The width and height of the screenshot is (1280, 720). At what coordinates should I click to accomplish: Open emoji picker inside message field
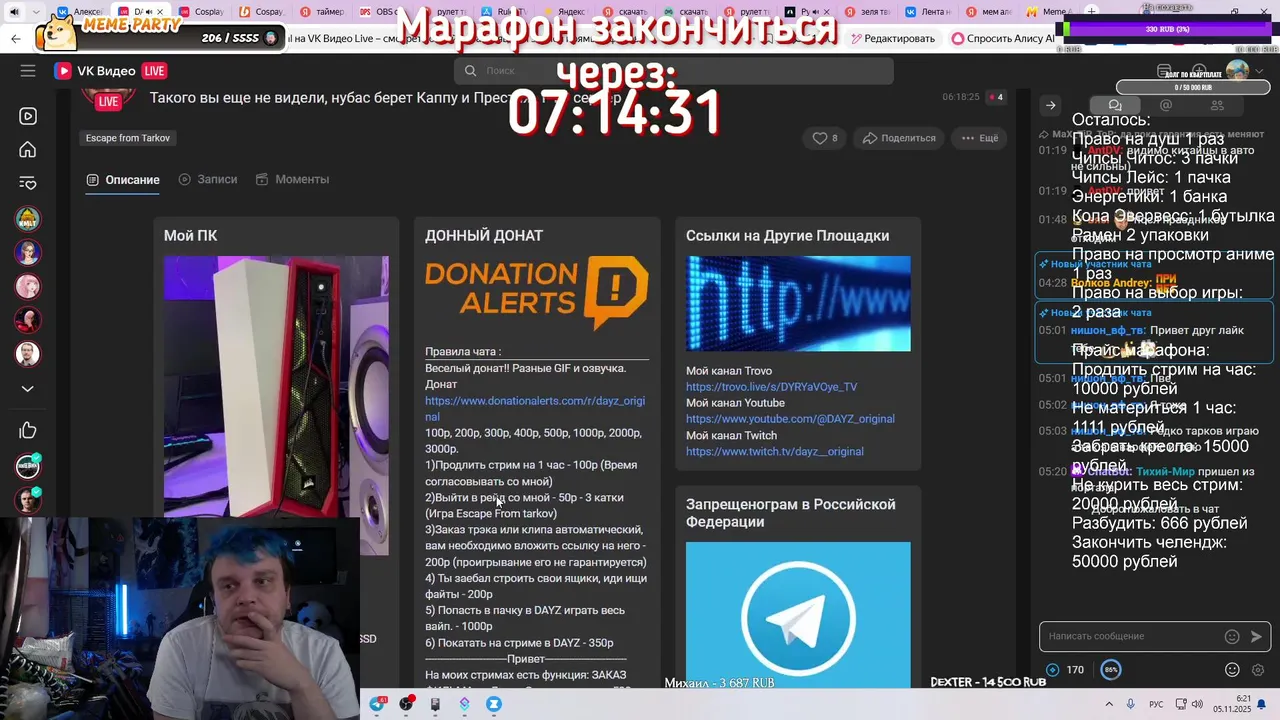pos(1232,636)
